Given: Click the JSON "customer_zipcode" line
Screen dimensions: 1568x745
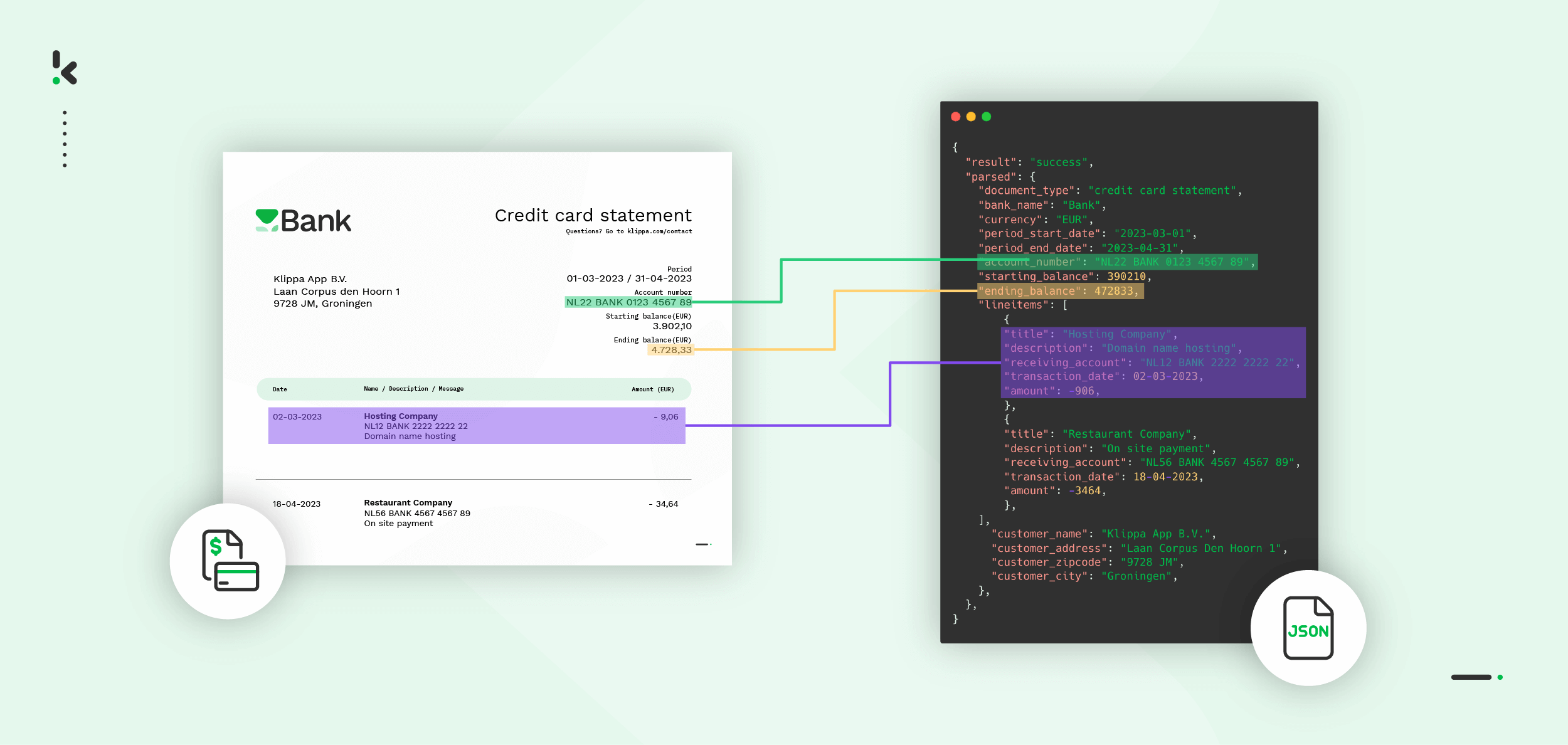Looking at the screenshot, I should tap(1088, 562).
